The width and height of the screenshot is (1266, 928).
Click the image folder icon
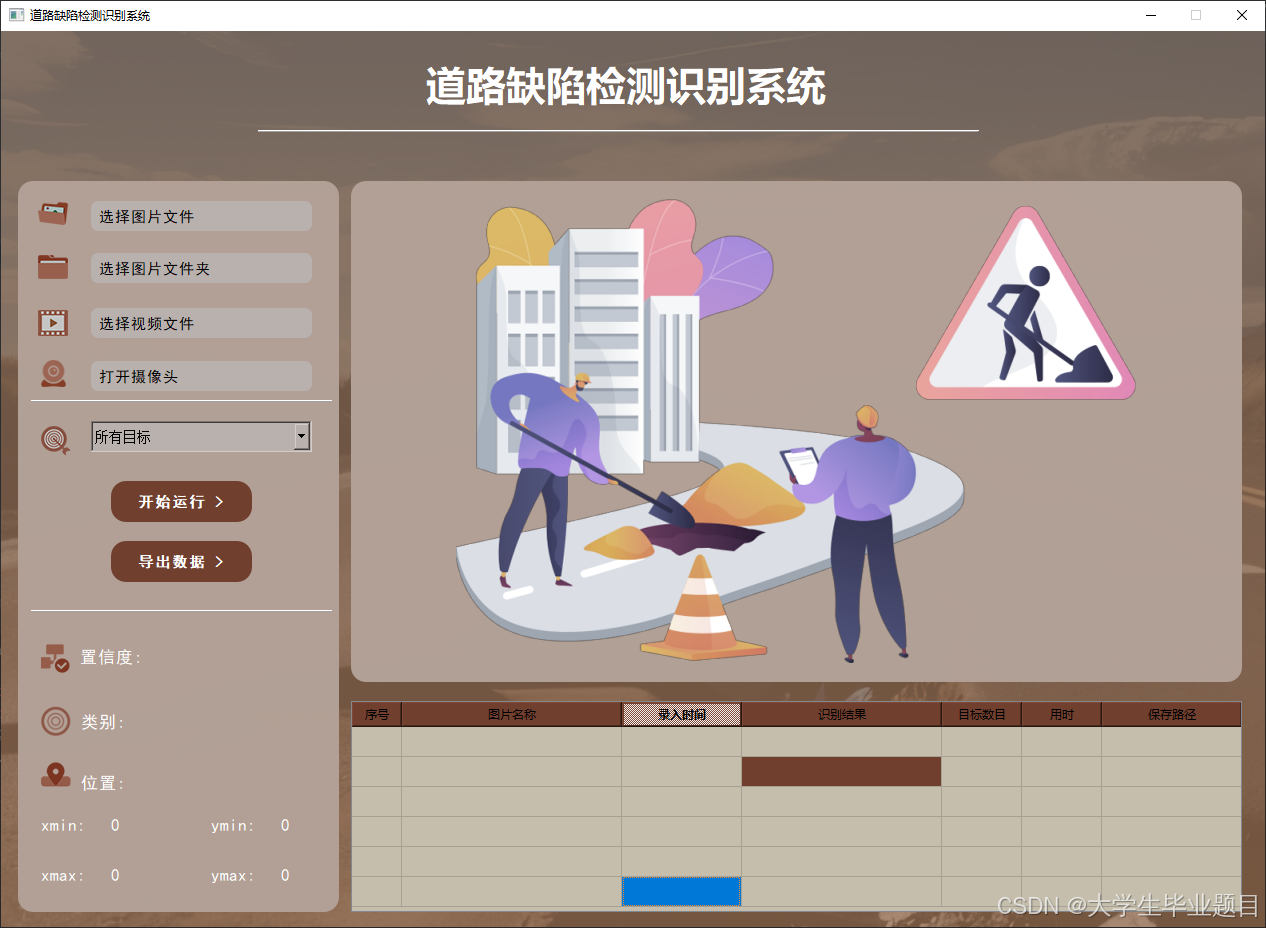point(53,267)
